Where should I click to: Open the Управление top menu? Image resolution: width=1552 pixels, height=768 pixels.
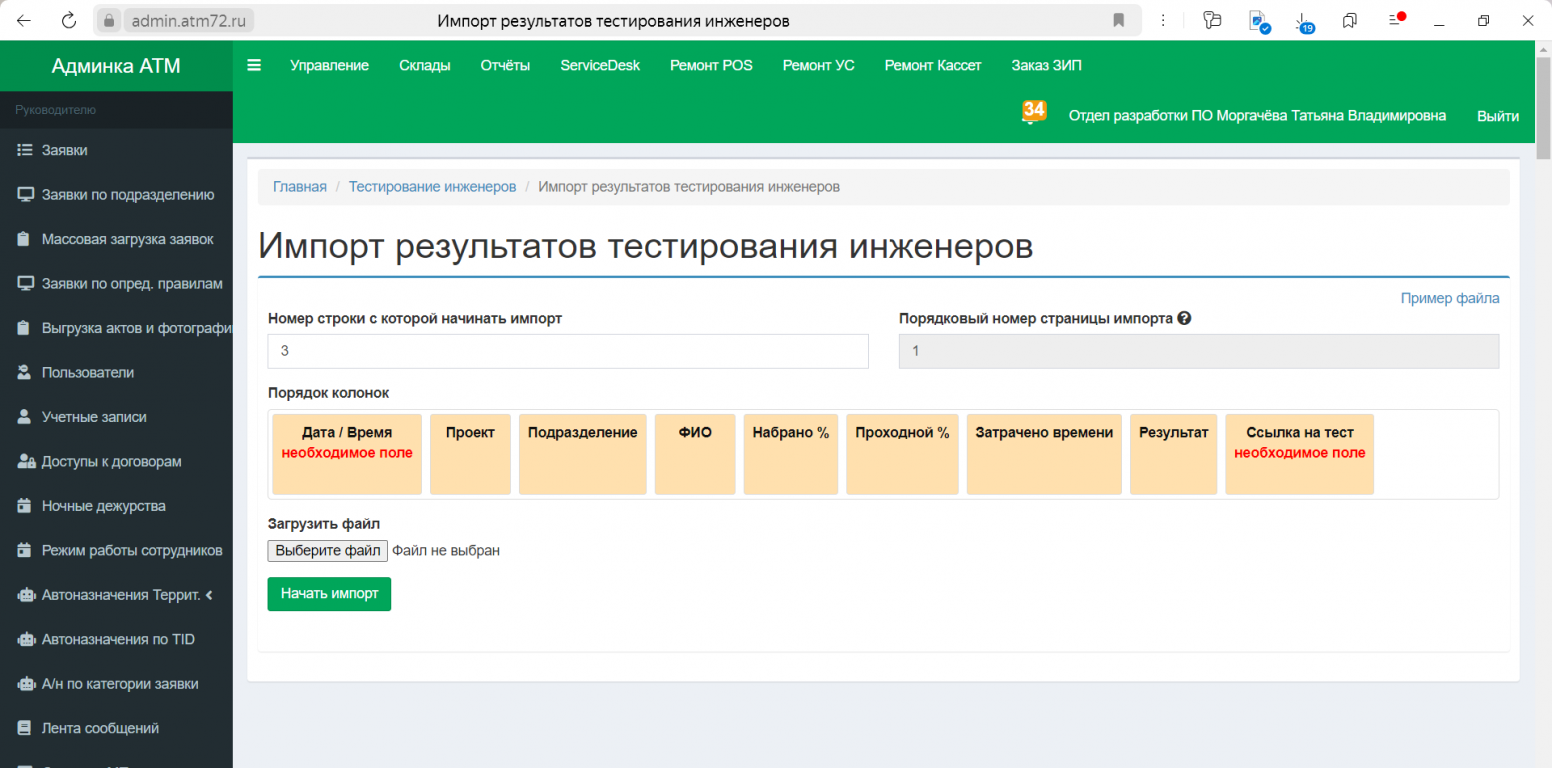pos(329,65)
